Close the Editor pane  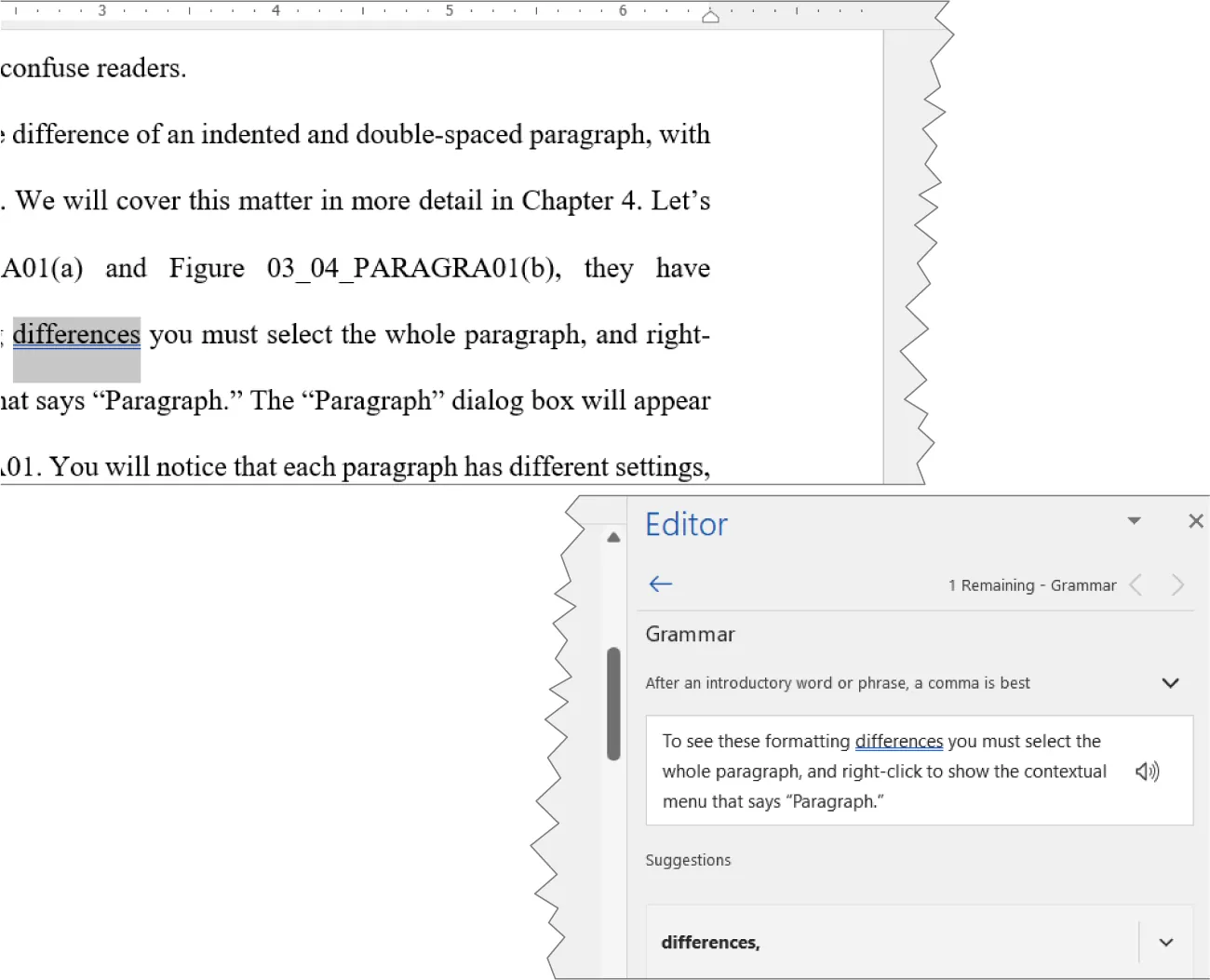pyautogui.click(x=1196, y=520)
